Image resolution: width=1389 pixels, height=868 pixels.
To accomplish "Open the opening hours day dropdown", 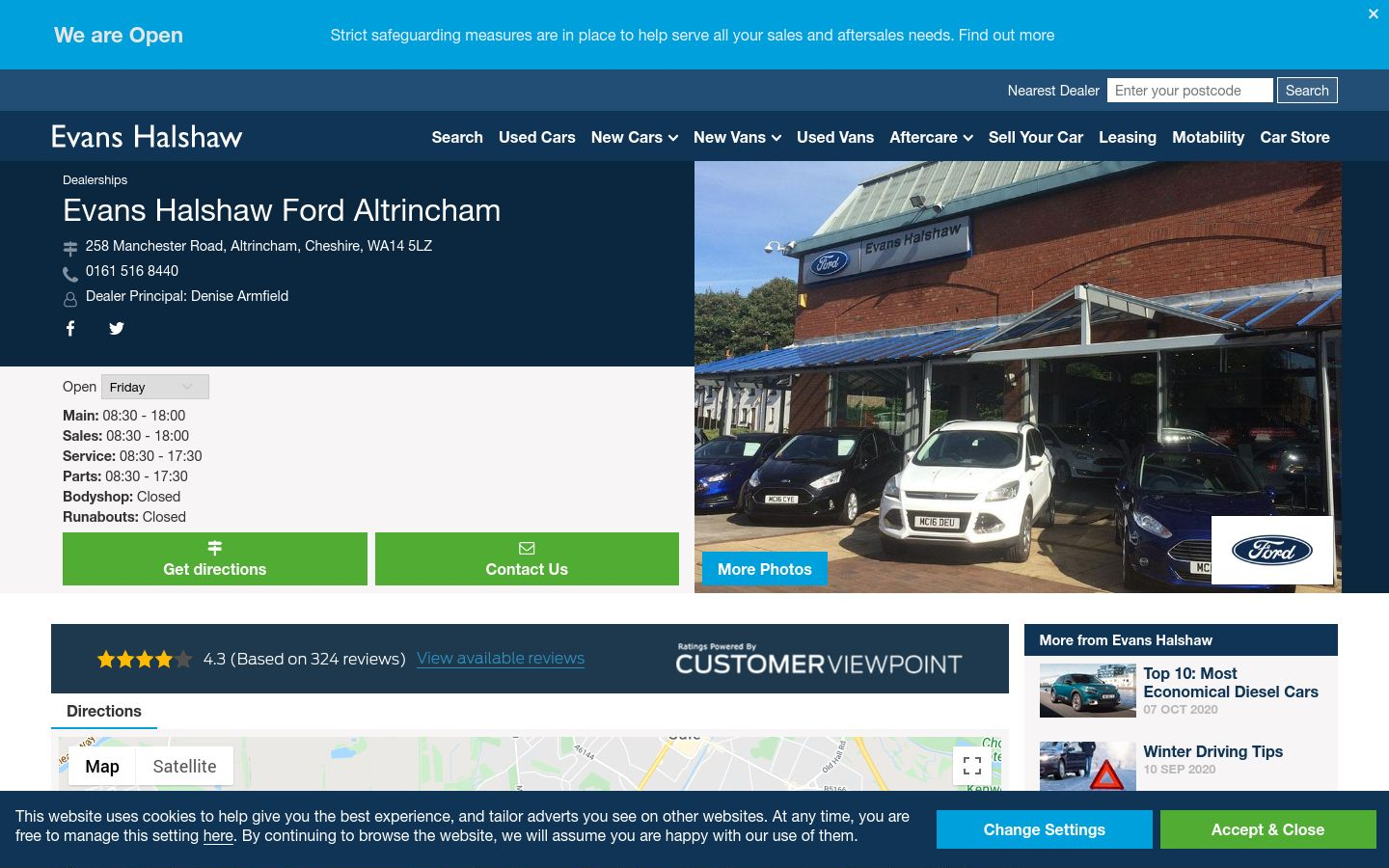I will click(155, 387).
